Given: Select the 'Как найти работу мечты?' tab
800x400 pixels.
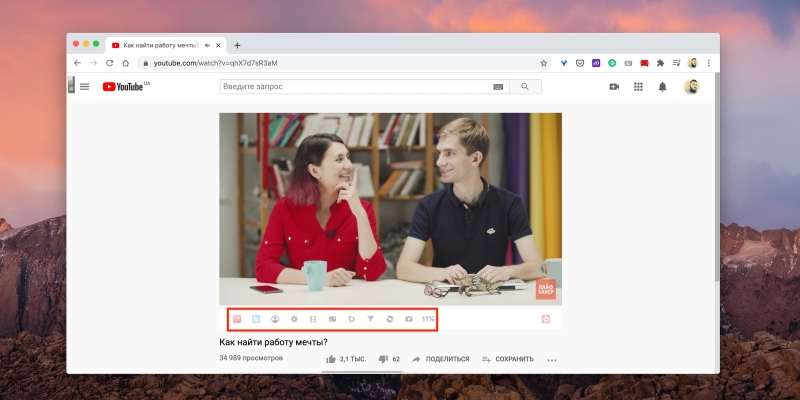Looking at the screenshot, I should 167,45.
